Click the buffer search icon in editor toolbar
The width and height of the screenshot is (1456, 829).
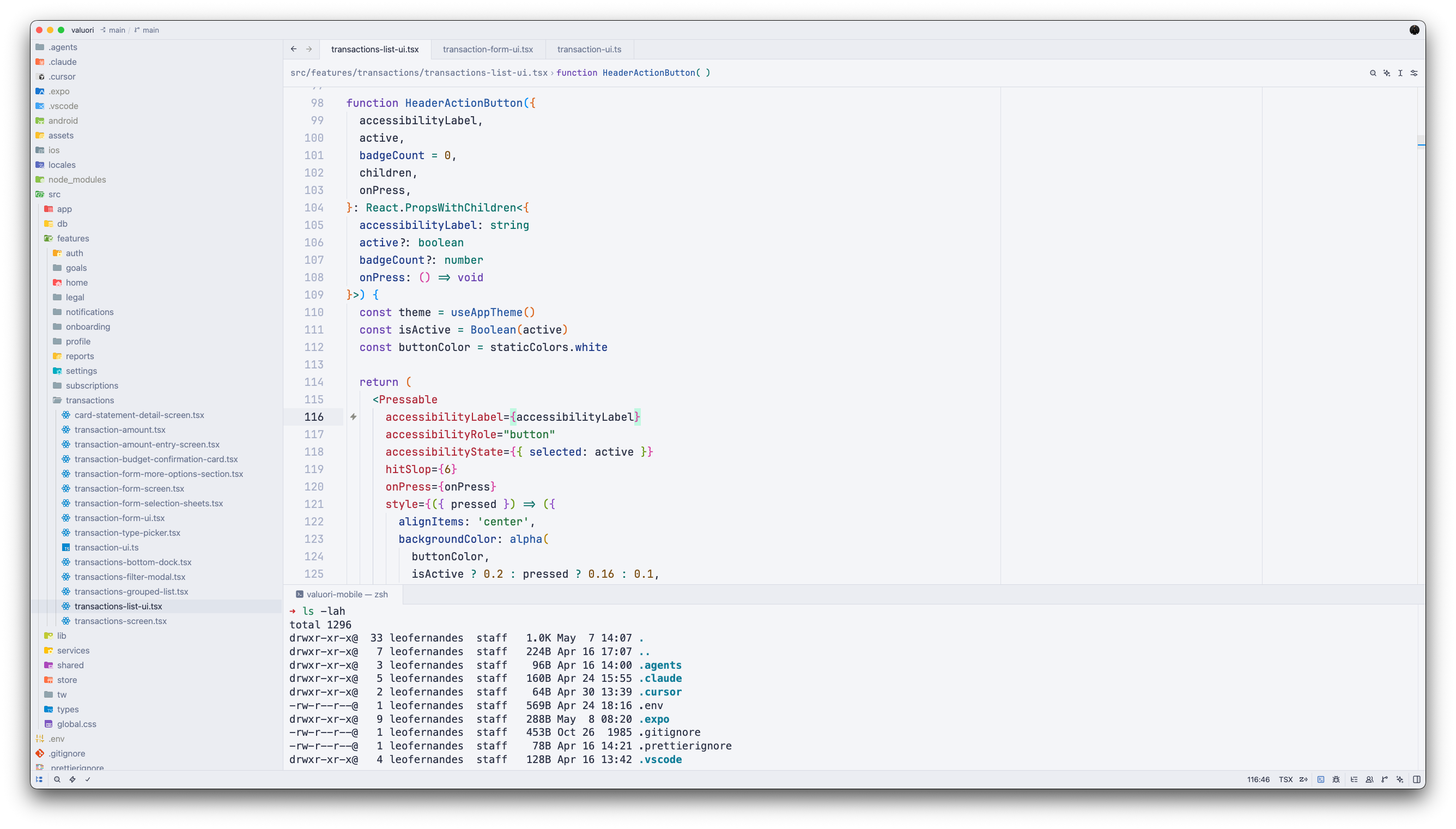[x=1373, y=73]
